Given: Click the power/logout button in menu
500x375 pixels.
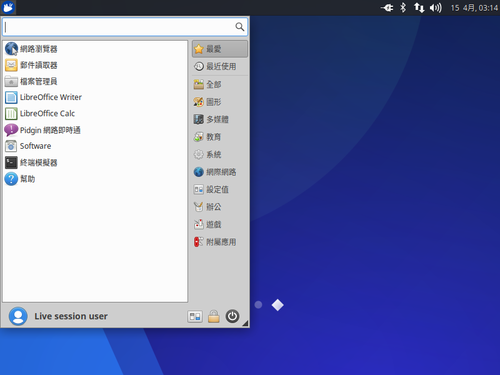Looking at the screenshot, I should pos(232,316).
